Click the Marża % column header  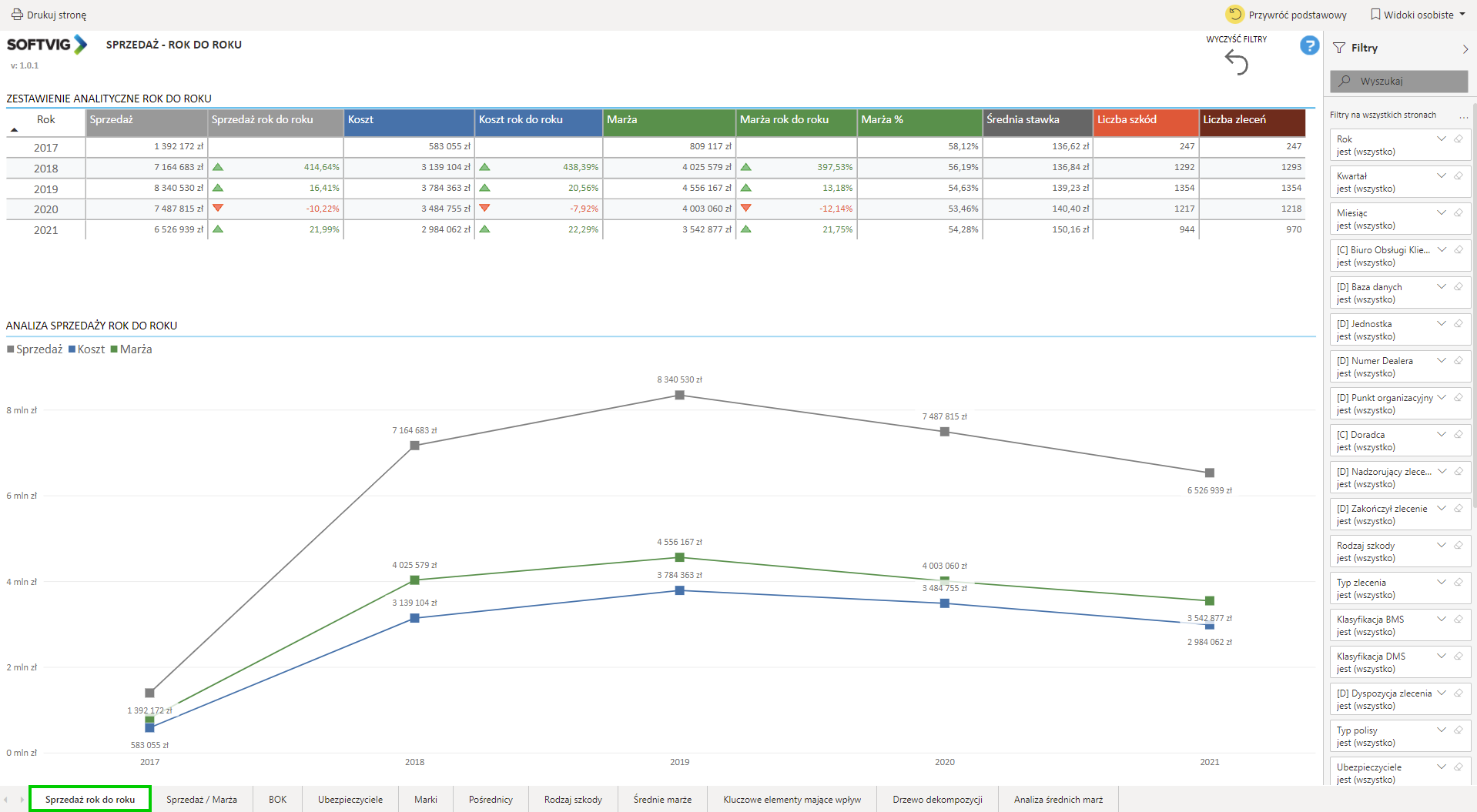(x=919, y=120)
